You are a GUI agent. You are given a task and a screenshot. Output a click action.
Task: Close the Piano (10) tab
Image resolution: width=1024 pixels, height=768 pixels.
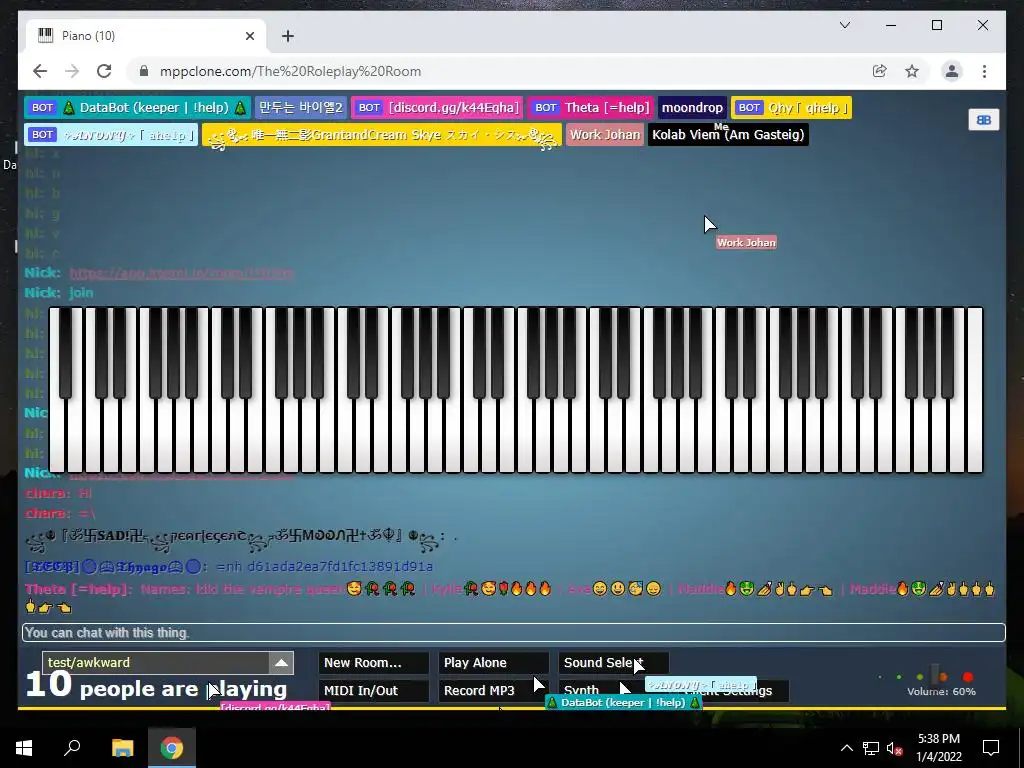(249, 36)
